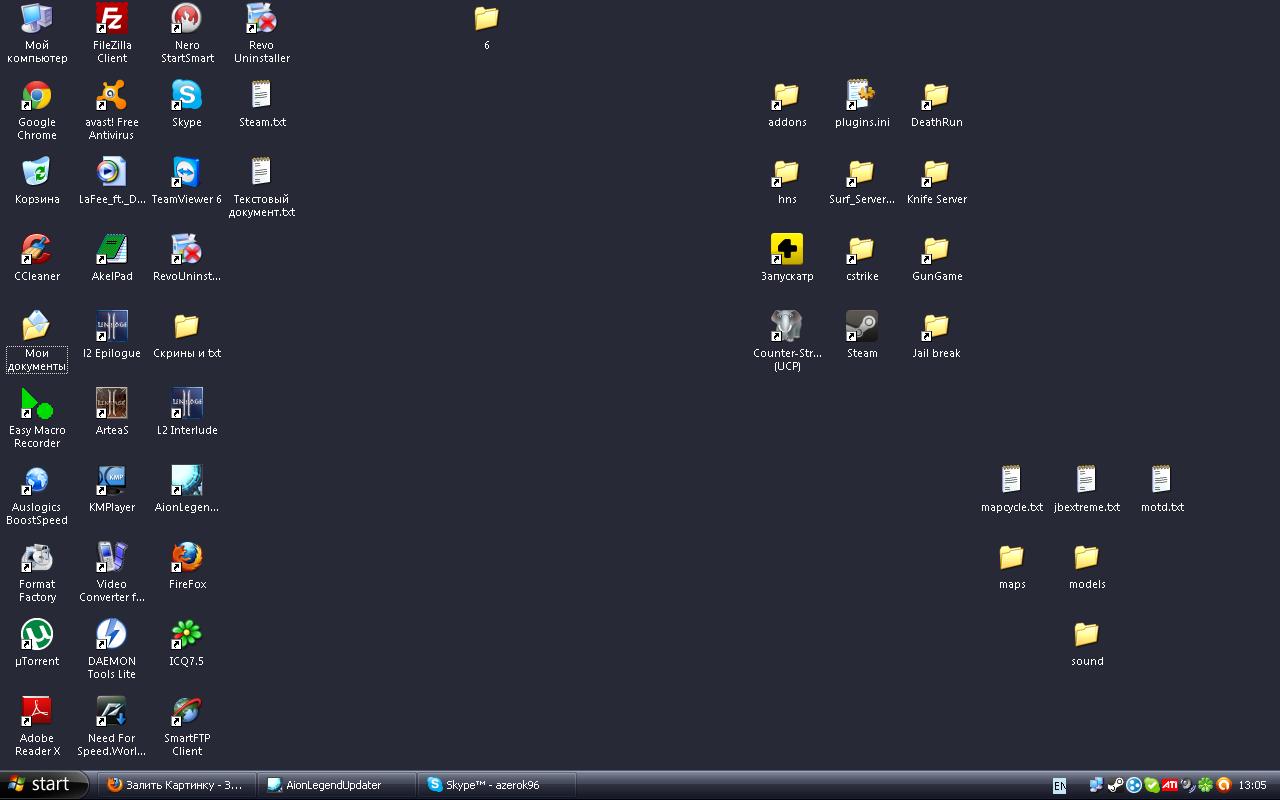Switch to Skype azerok96 taskbar button

click(496, 785)
